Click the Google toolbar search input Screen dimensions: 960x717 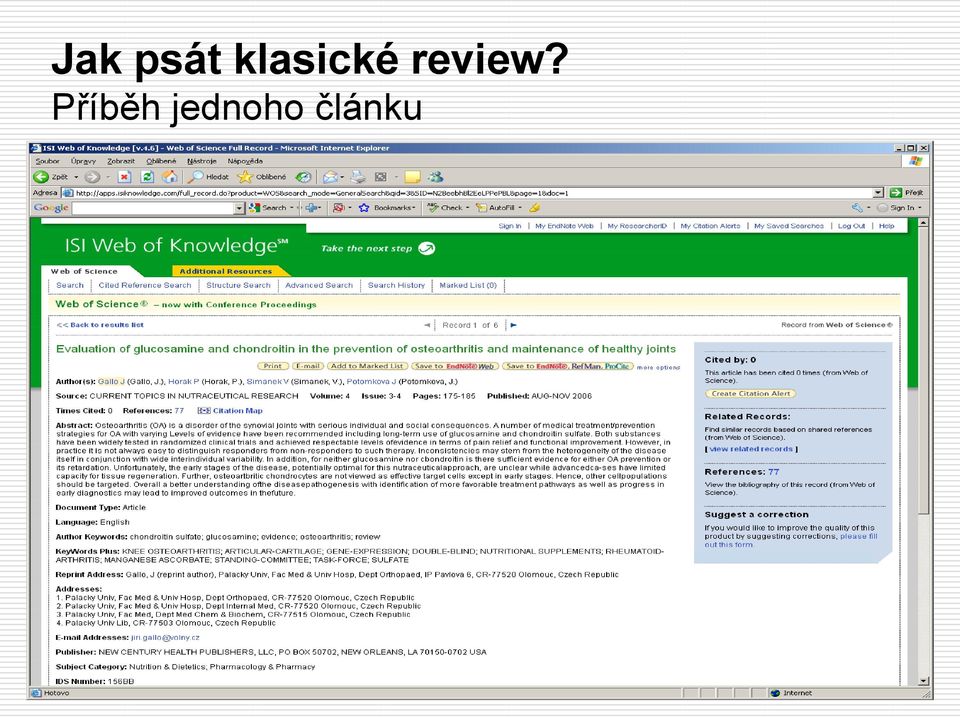pyautogui.click(x=154, y=208)
